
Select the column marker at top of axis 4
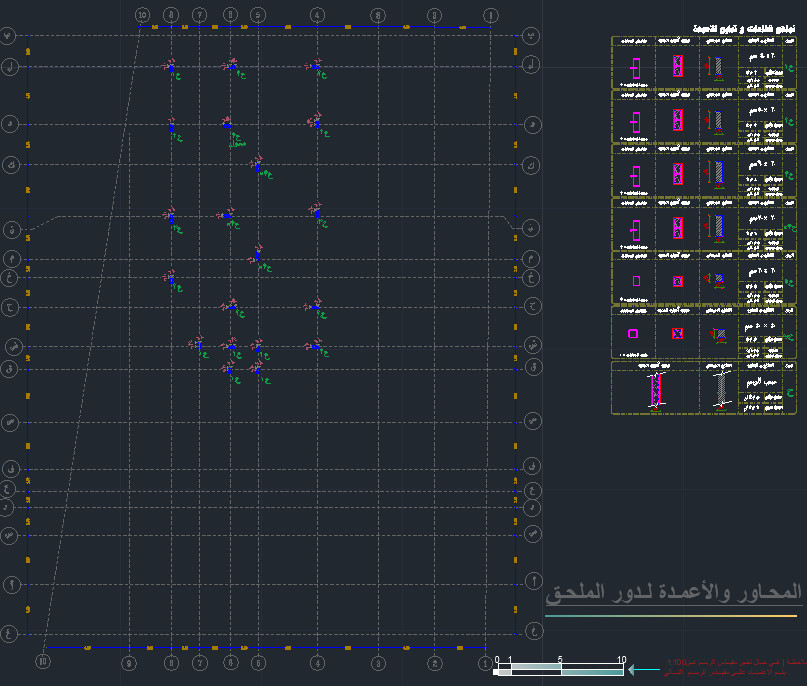[317, 66]
